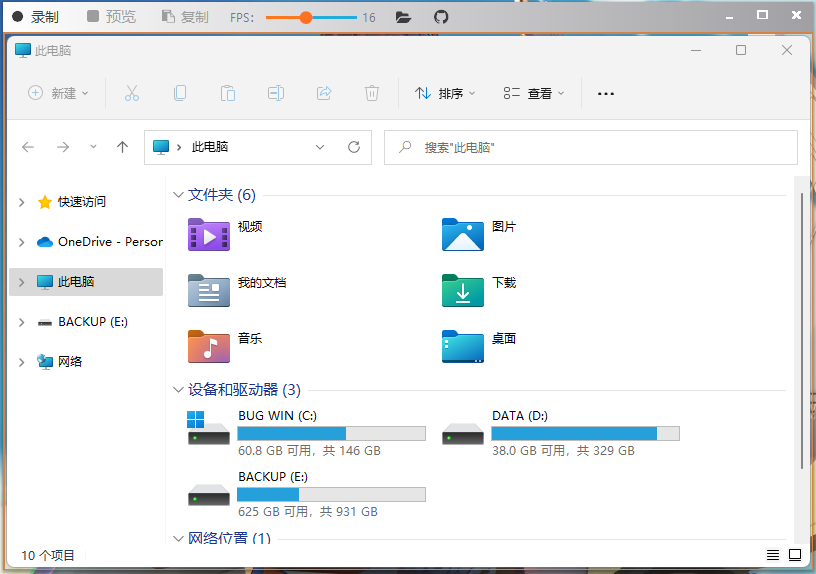Click the BUG WIN (C:) usage bar
Screen dimensions: 816x574
click(x=332, y=433)
